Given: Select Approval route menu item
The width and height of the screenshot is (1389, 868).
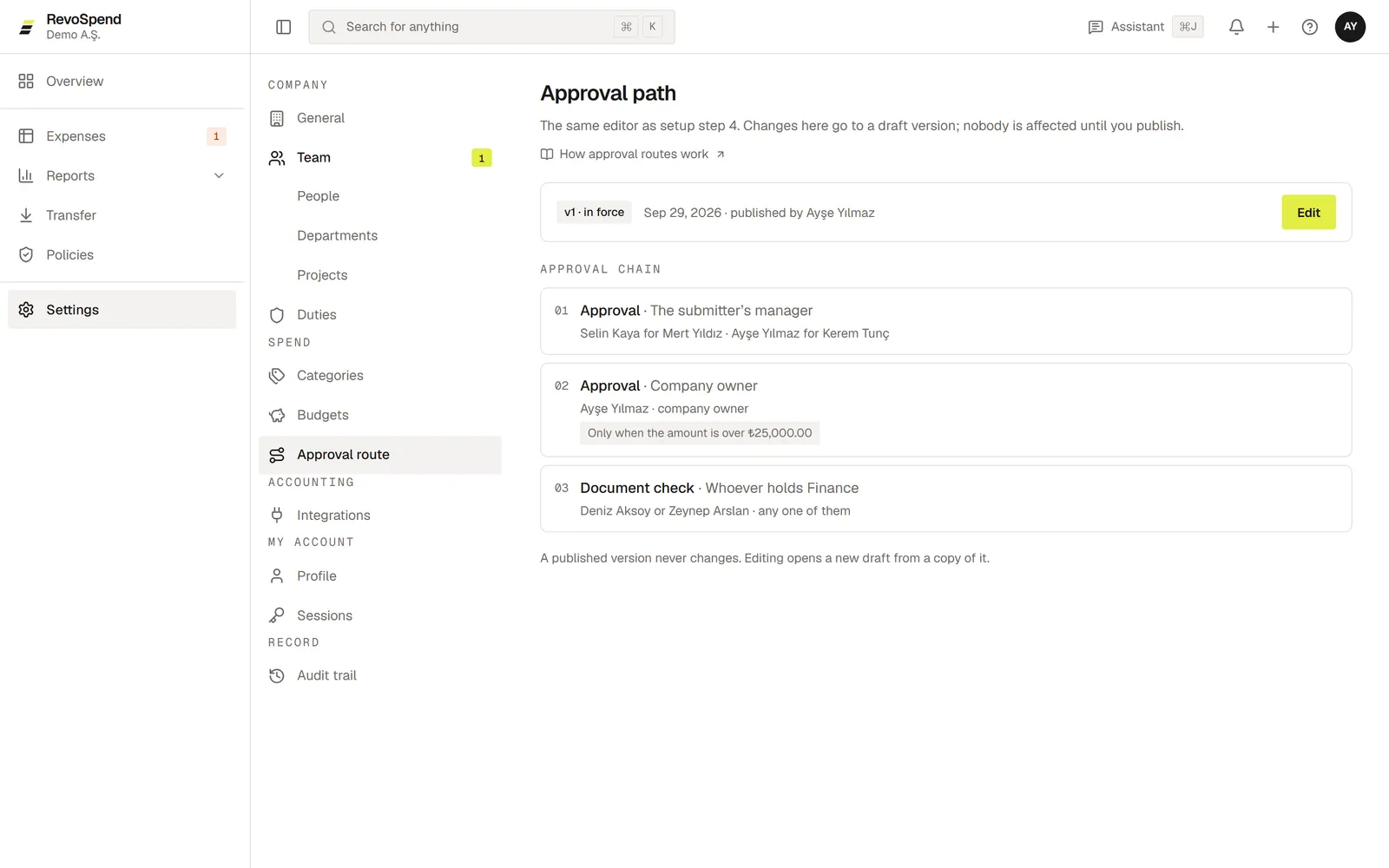Looking at the screenshot, I should 380,455.
